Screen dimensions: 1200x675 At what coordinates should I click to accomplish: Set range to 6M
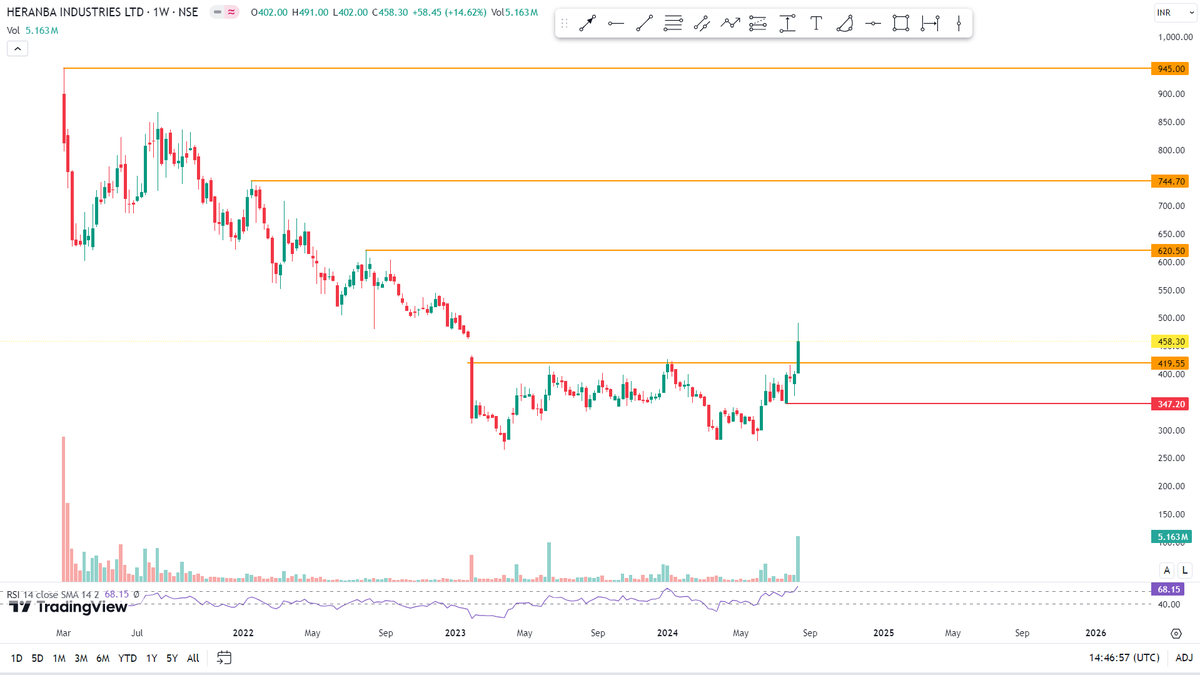click(x=103, y=658)
